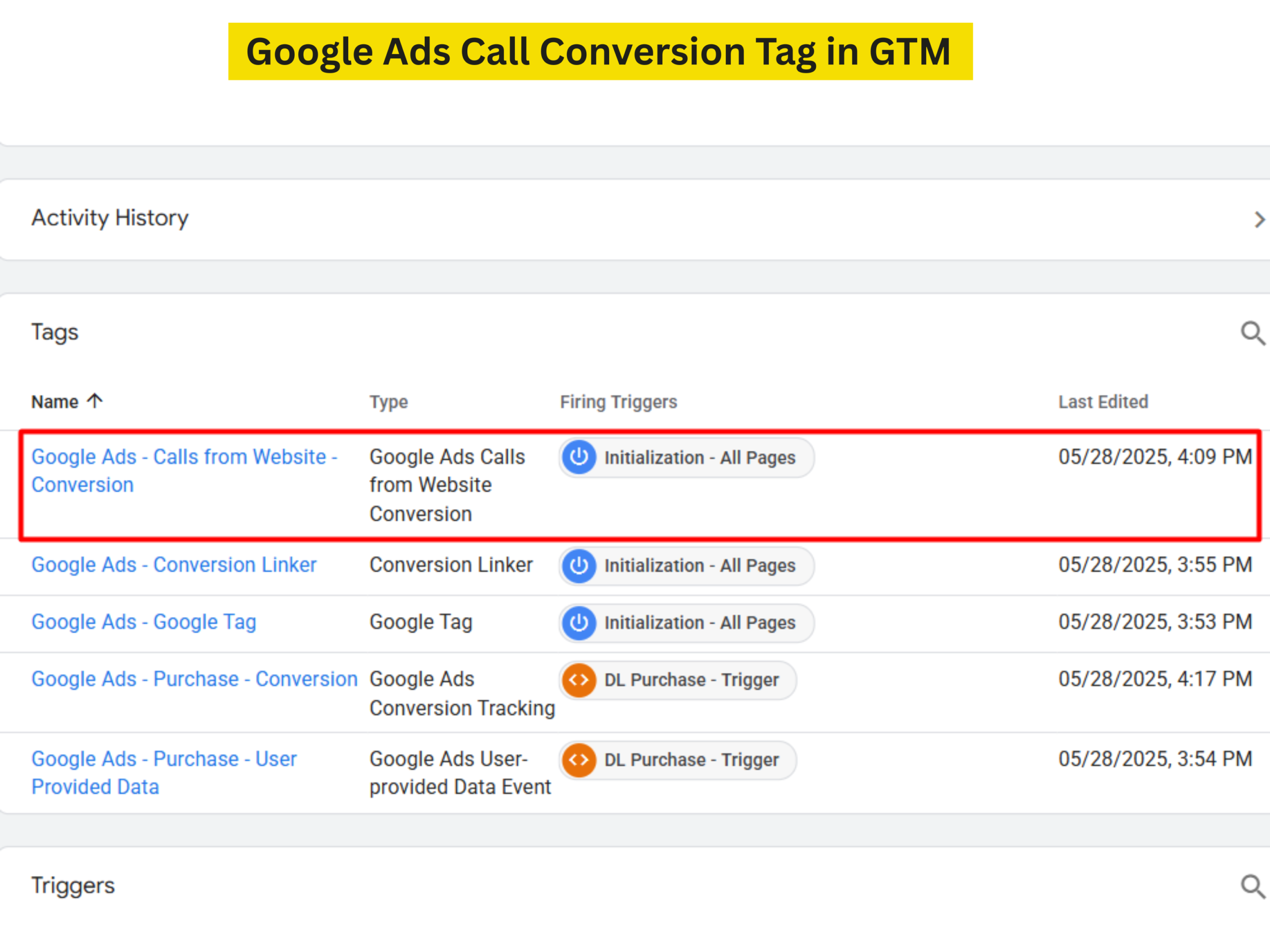Click the blue power icon in the Google Tag row
The width and height of the screenshot is (1270, 952).
click(x=579, y=622)
